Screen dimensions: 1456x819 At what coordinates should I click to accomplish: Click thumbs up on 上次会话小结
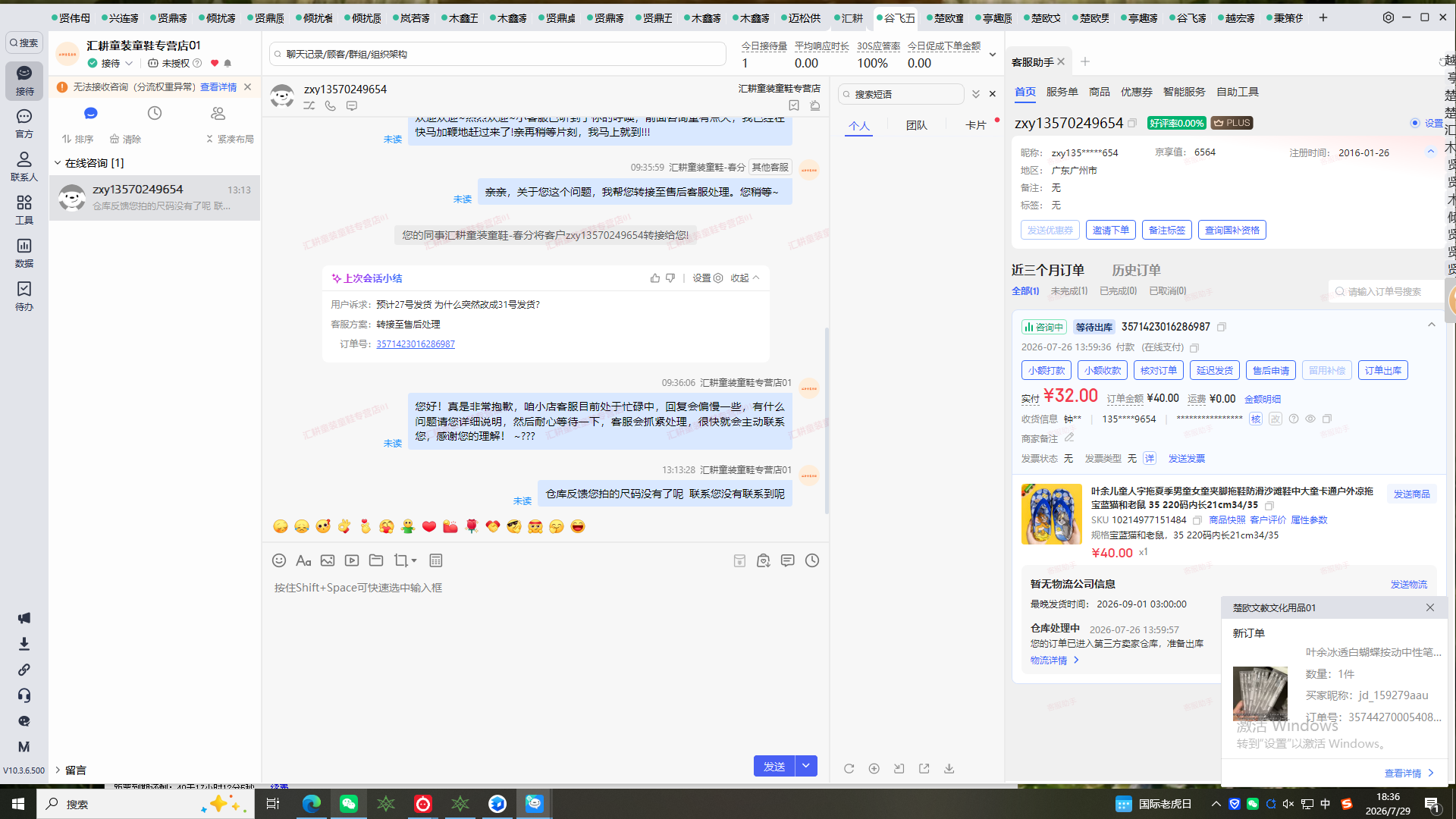point(655,278)
